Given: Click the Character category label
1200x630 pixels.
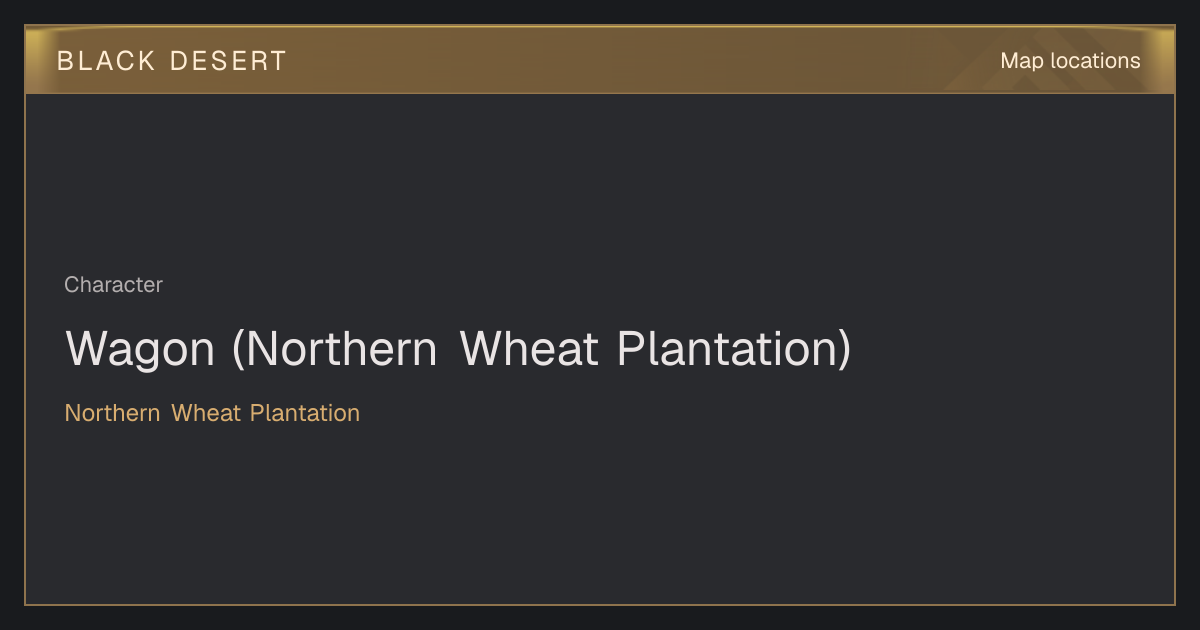Looking at the screenshot, I should [x=113, y=285].
